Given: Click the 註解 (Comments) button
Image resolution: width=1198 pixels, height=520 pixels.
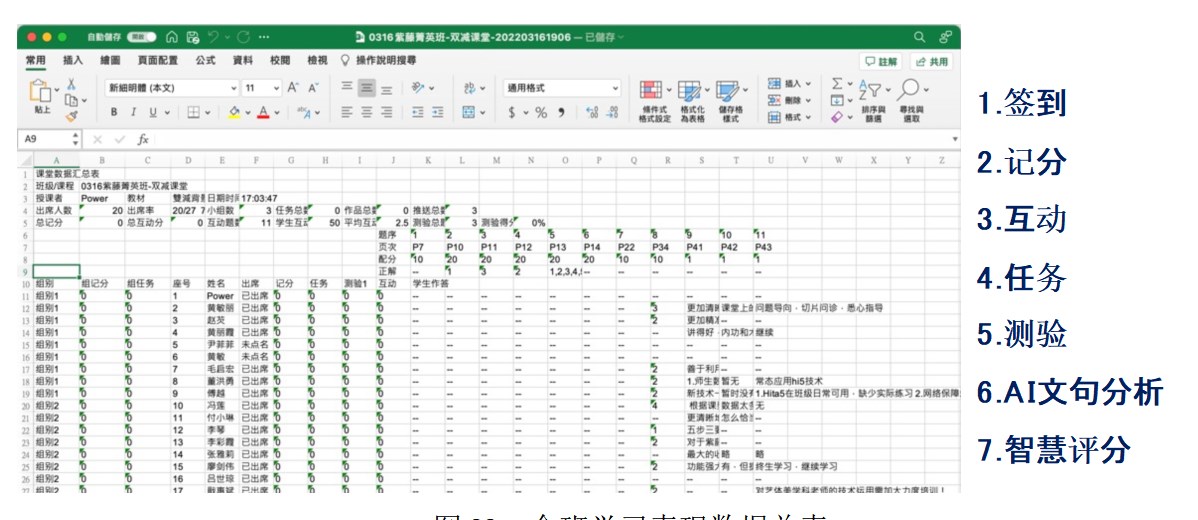Looking at the screenshot, I should click(x=882, y=61).
